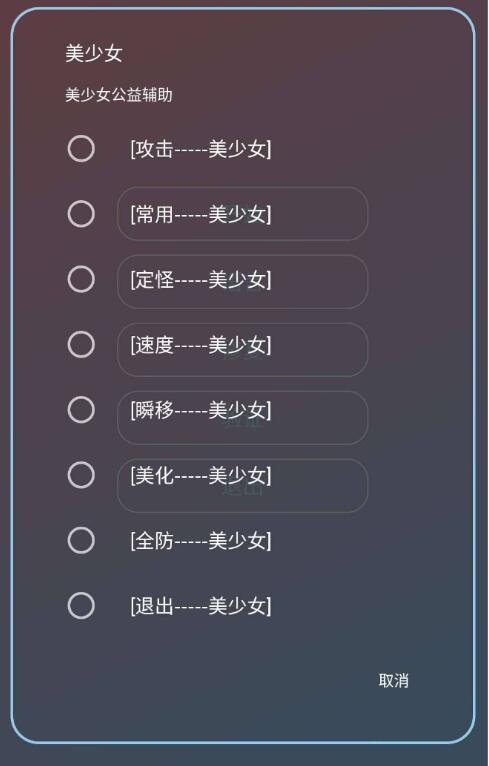Tick the 美化 radio circle
This screenshot has width=489, height=766.
[x=81, y=475]
